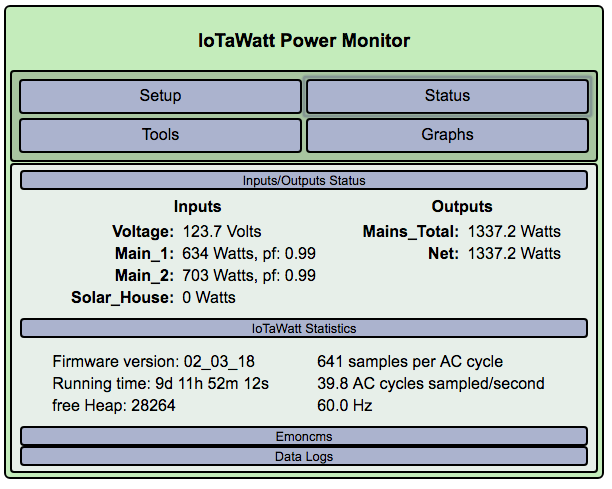The image size is (612, 489).
Task: Click 641 samples per AC cycle
Action: tap(410, 362)
